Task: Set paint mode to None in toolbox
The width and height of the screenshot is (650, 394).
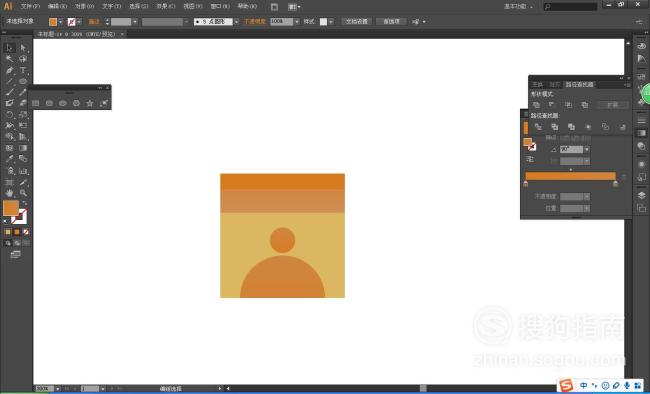Action: [x=26, y=232]
